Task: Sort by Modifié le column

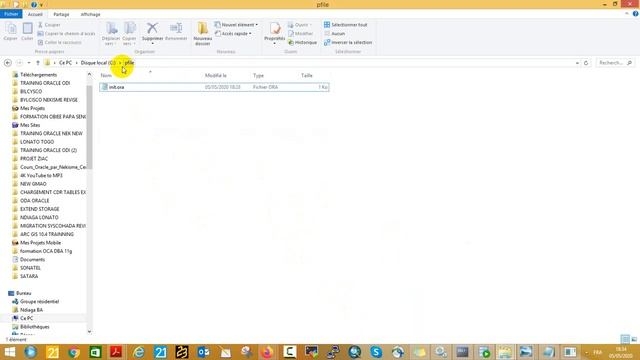Action: (216, 76)
